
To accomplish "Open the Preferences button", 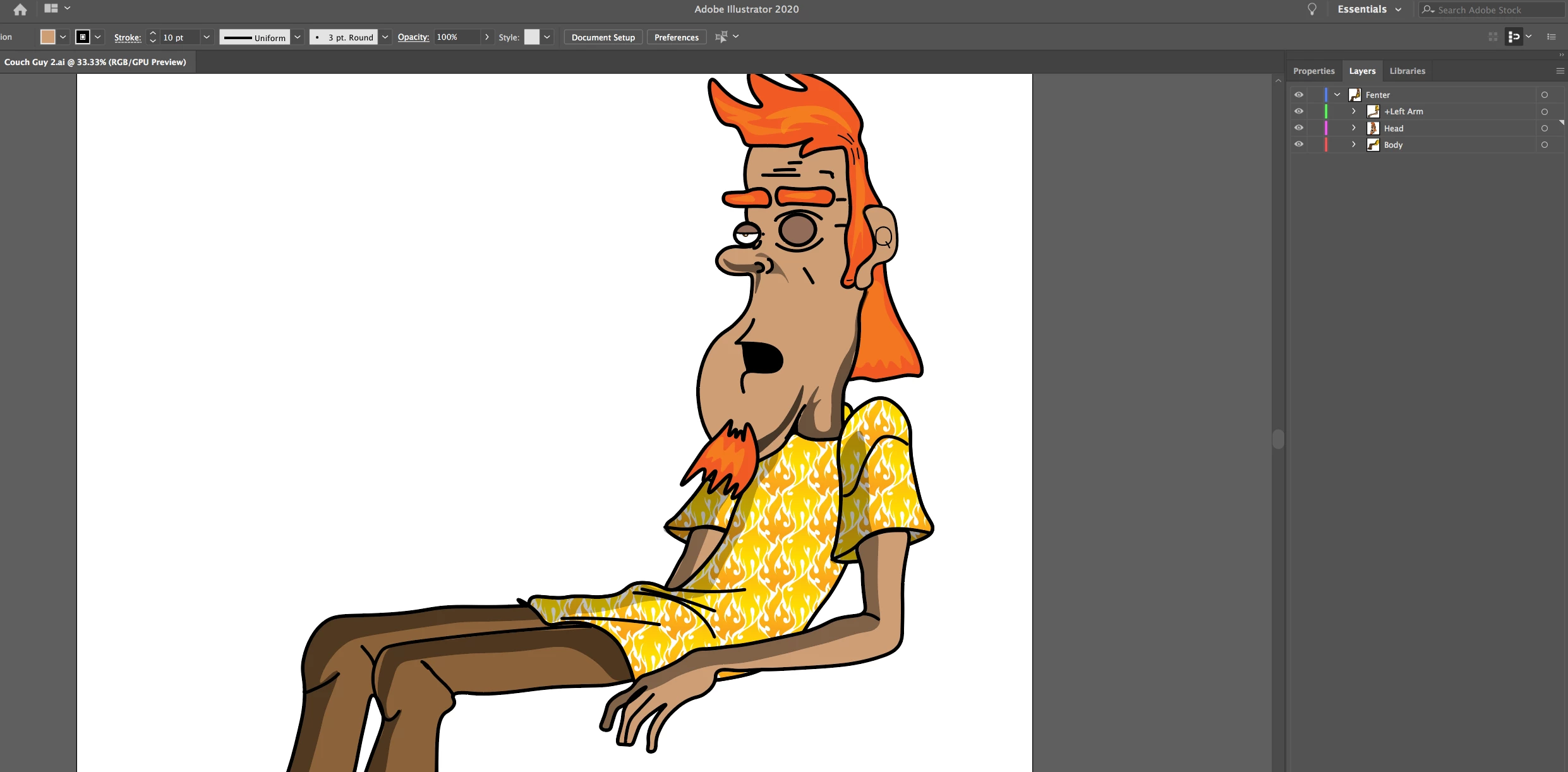I will (676, 37).
